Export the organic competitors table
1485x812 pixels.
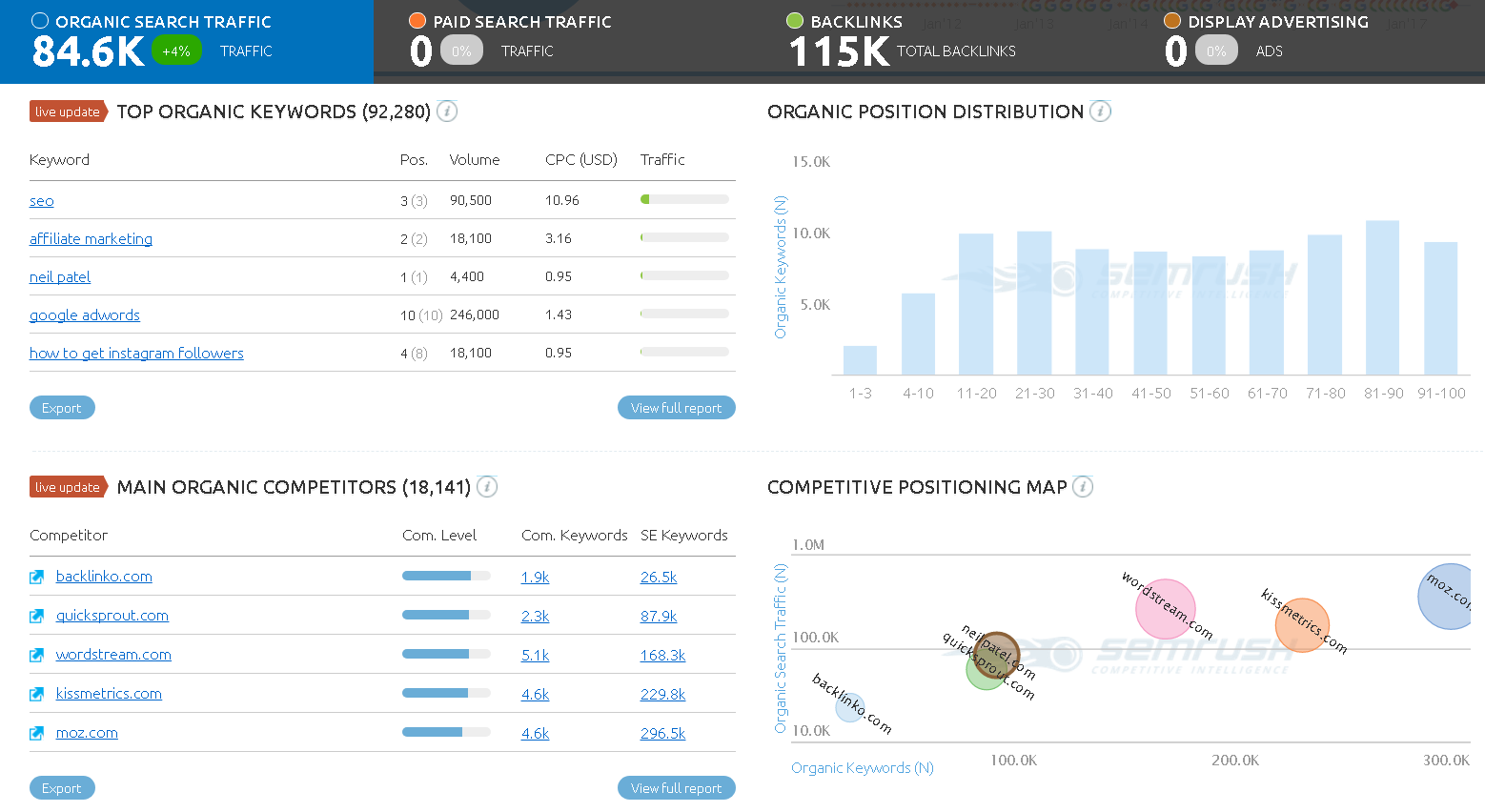[62, 788]
